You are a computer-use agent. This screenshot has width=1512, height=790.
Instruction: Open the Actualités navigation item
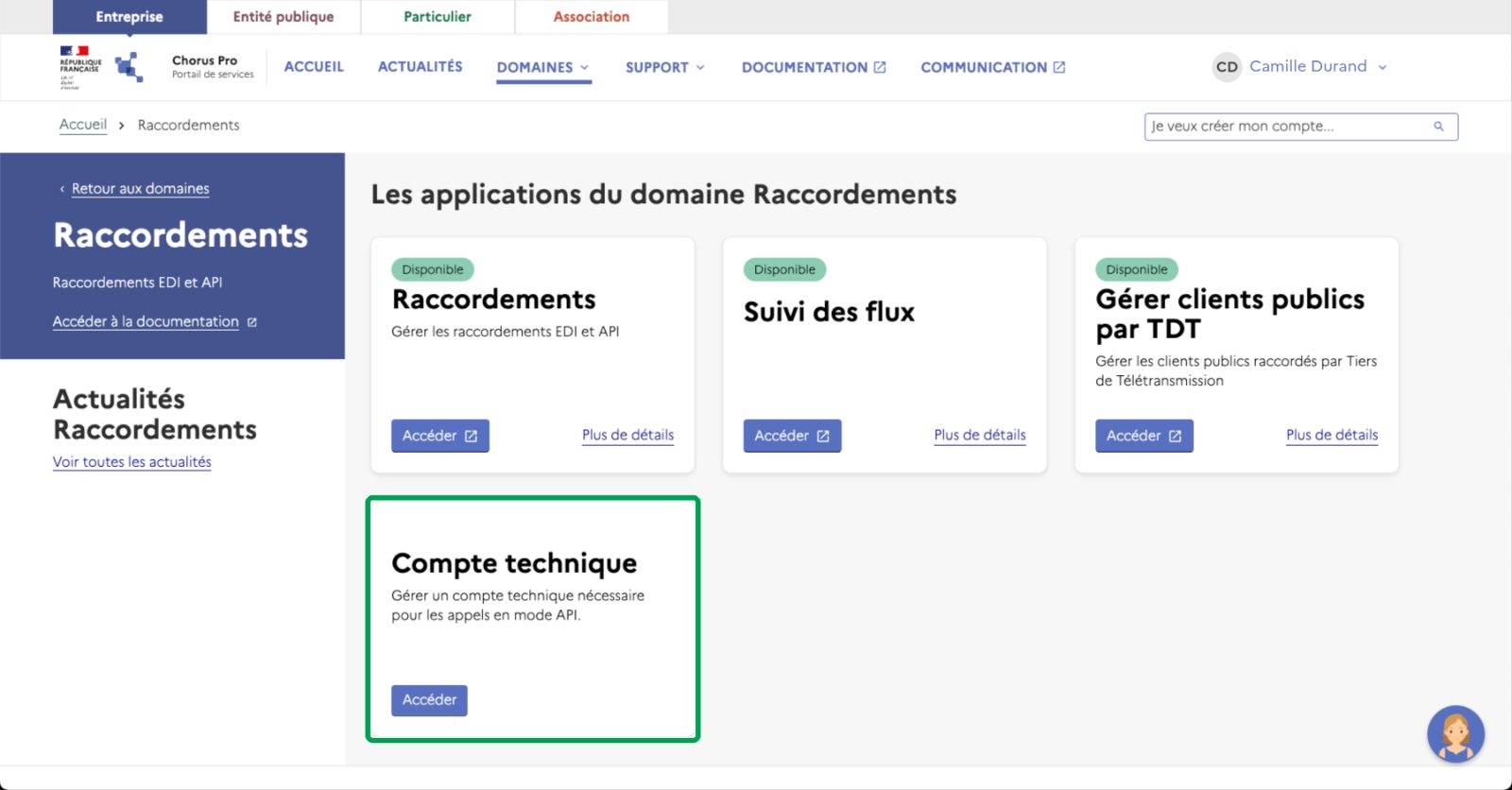(421, 67)
